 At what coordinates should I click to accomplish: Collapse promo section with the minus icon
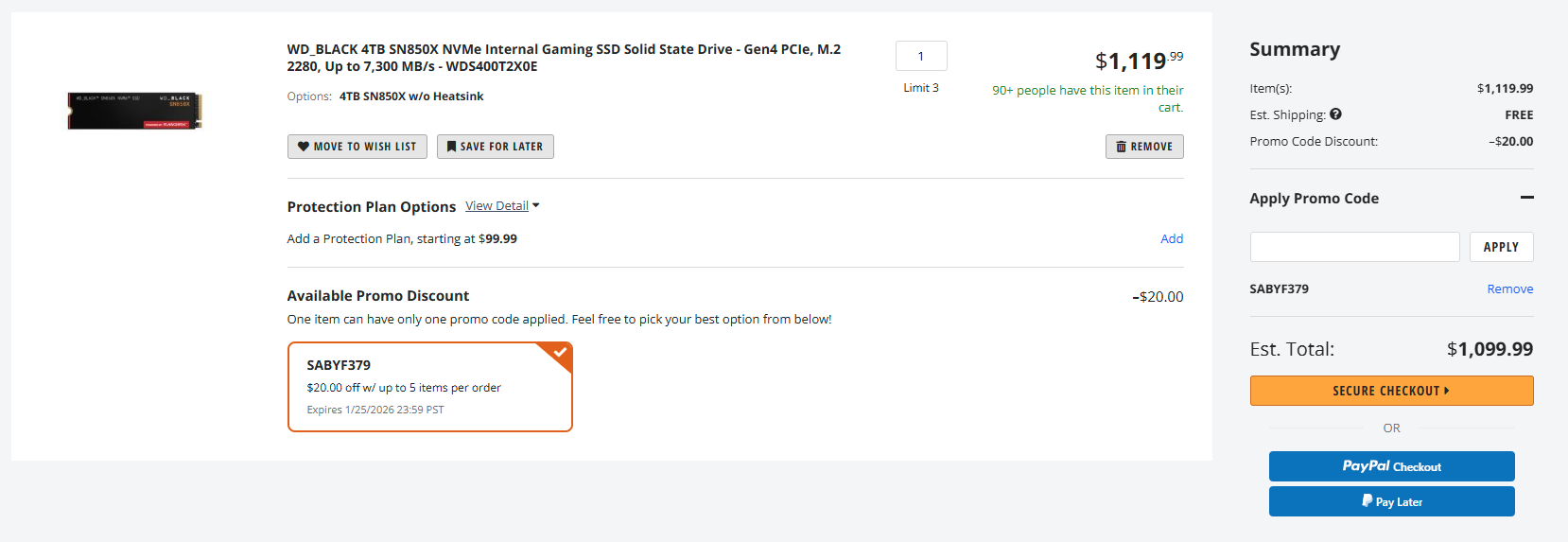(1526, 198)
